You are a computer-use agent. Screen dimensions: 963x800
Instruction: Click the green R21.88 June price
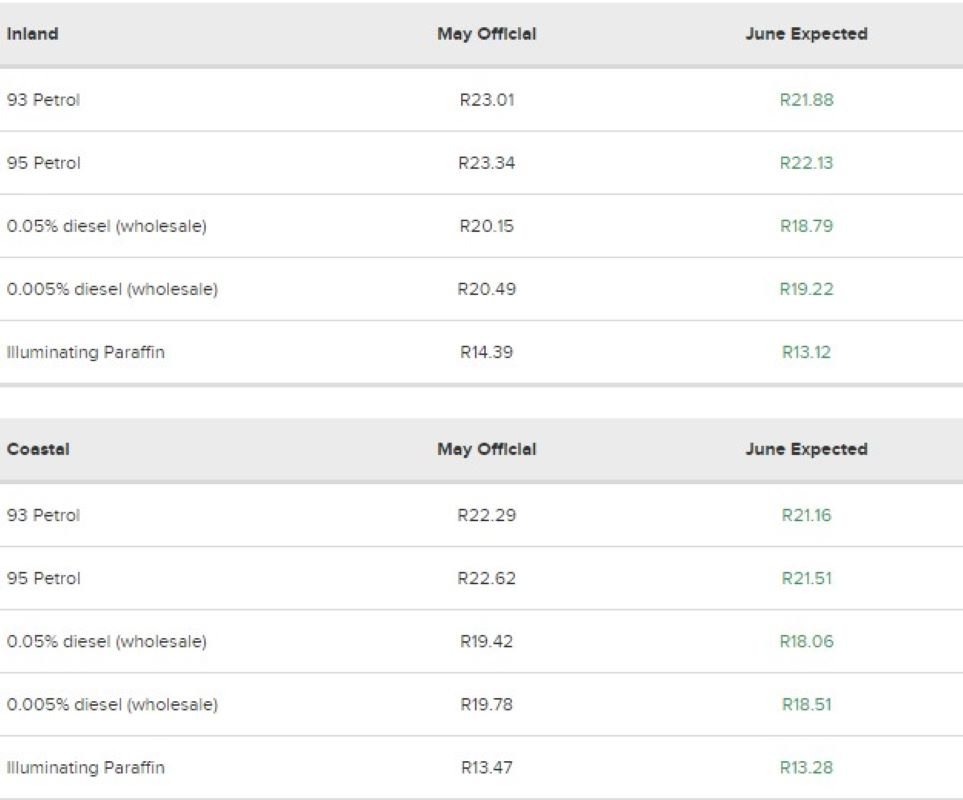point(806,100)
